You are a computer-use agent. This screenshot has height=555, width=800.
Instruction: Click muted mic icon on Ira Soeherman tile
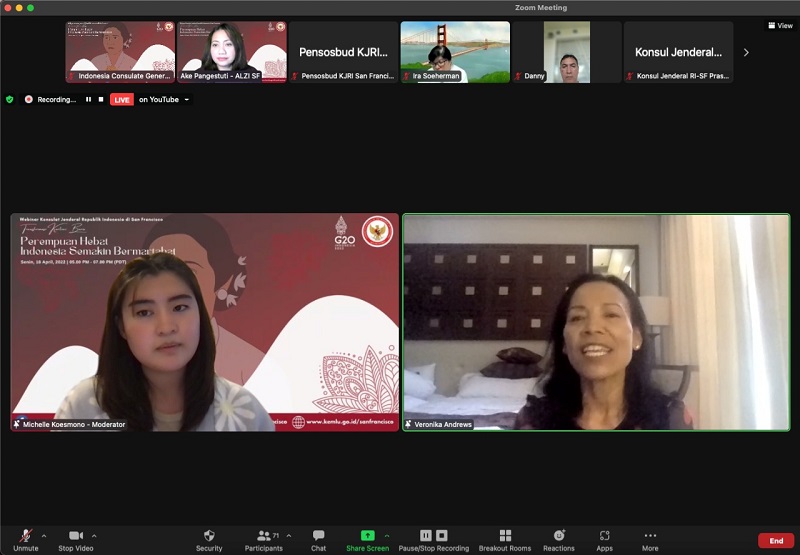(x=406, y=76)
